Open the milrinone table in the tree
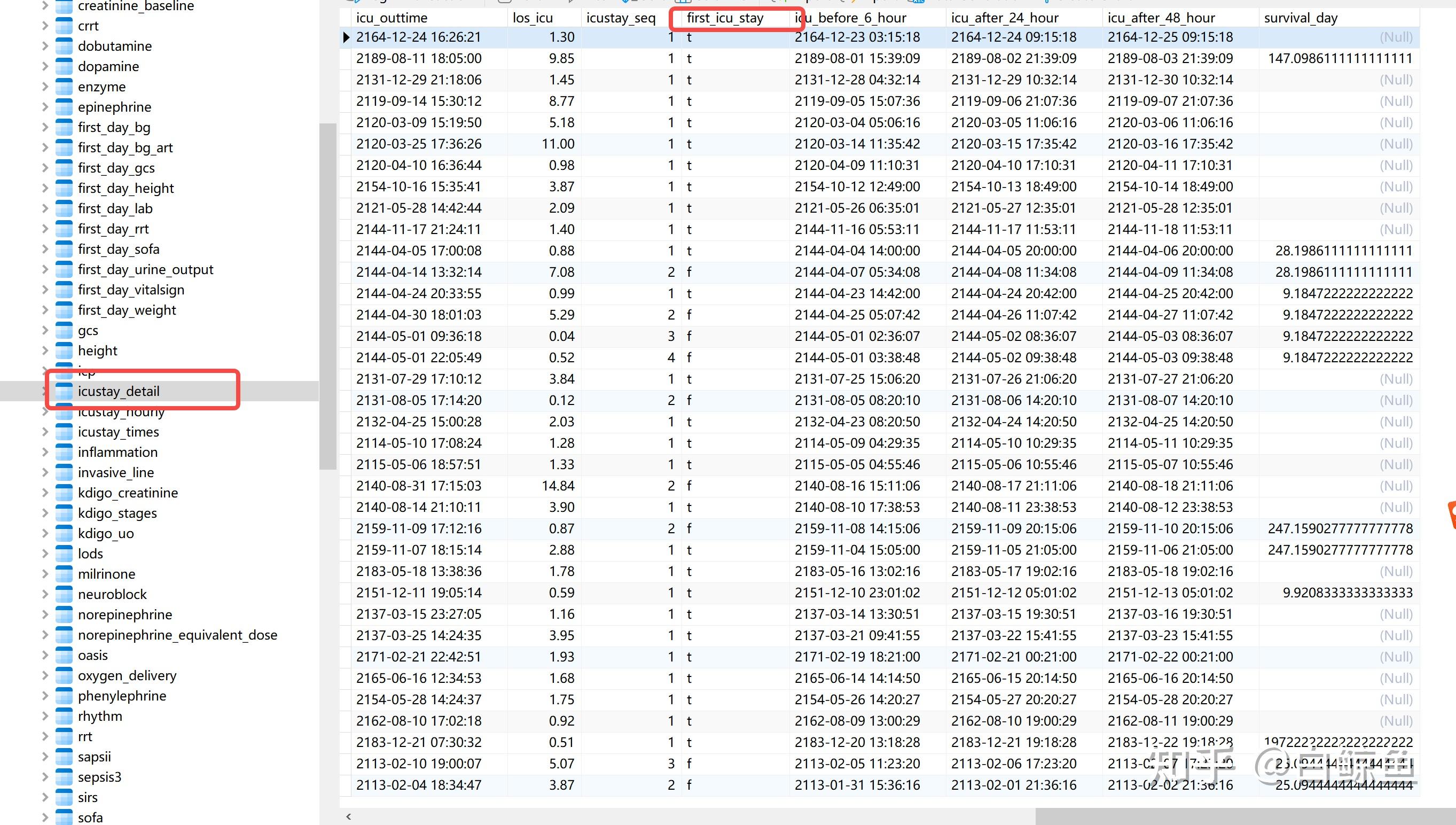This screenshot has height=825, width=1456. coord(106,574)
